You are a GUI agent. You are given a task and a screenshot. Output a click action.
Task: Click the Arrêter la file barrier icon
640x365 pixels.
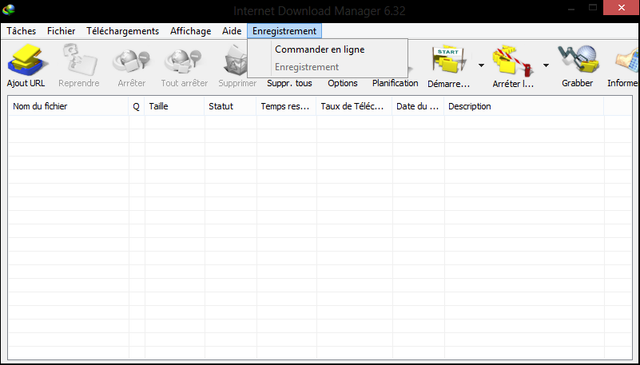click(x=513, y=60)
